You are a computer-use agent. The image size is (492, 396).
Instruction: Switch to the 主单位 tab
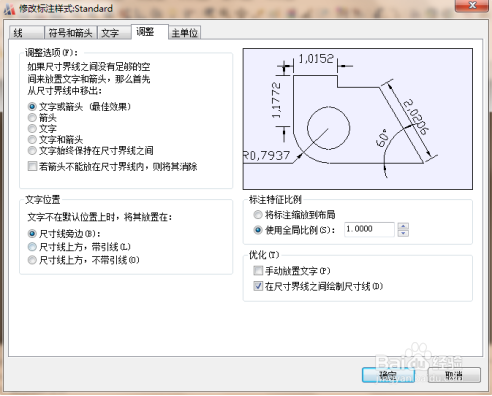click(184, 33)
